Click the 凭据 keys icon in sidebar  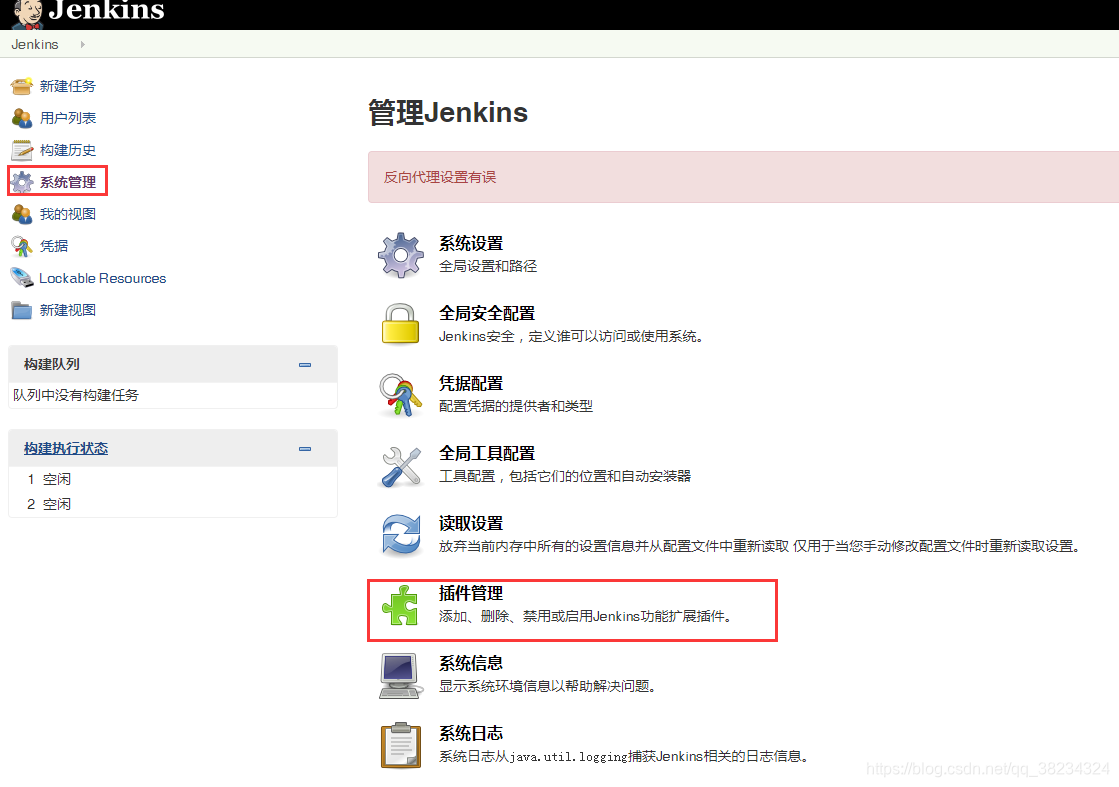pyautogui.click(x=21, y=246)
